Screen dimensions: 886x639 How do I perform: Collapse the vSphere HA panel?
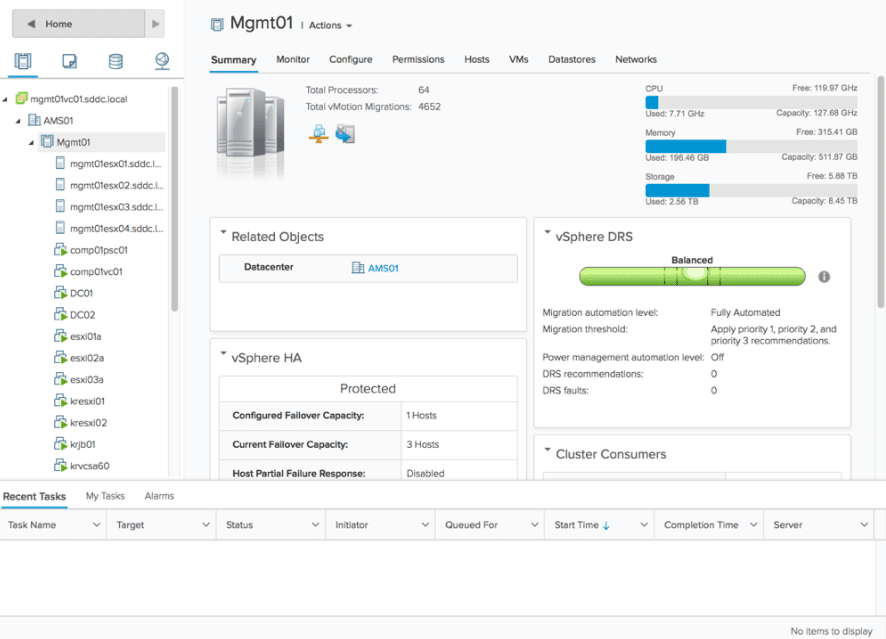(223, 353)
